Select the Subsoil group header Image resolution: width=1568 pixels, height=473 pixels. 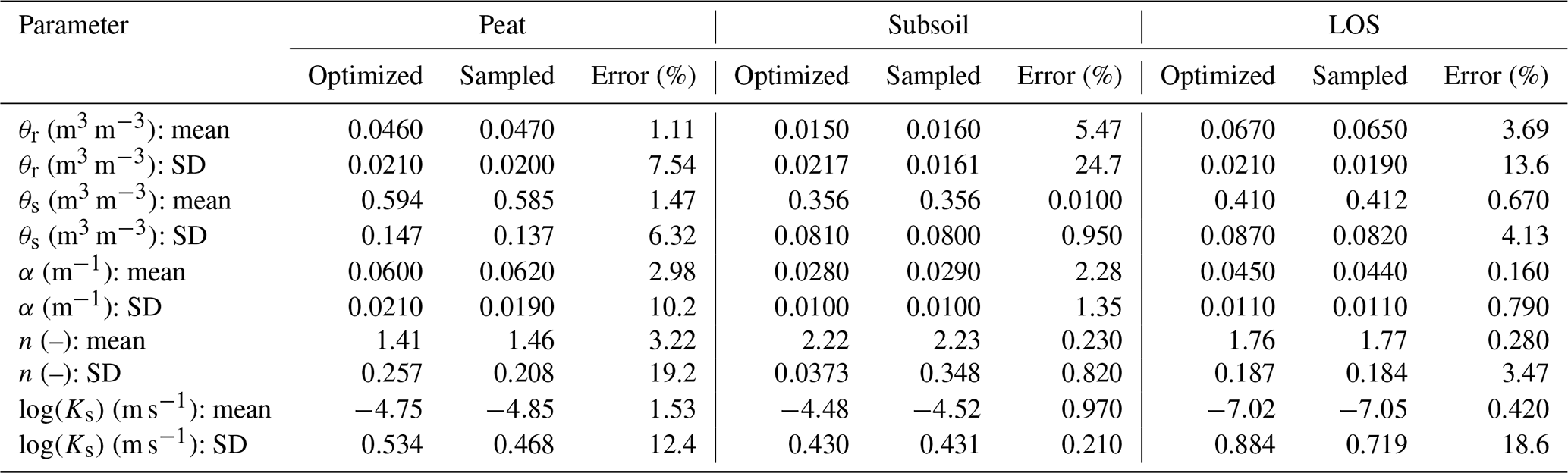coord(928,26)
